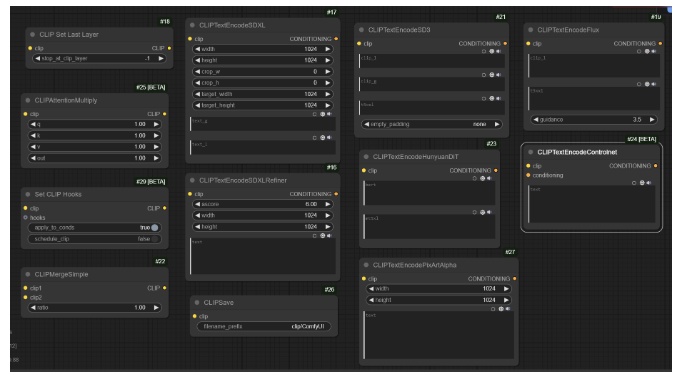
Task: Click small square icon above mt5xl in CLIPTextEncodeHunyuanDiT
Action: pos(474,212)
